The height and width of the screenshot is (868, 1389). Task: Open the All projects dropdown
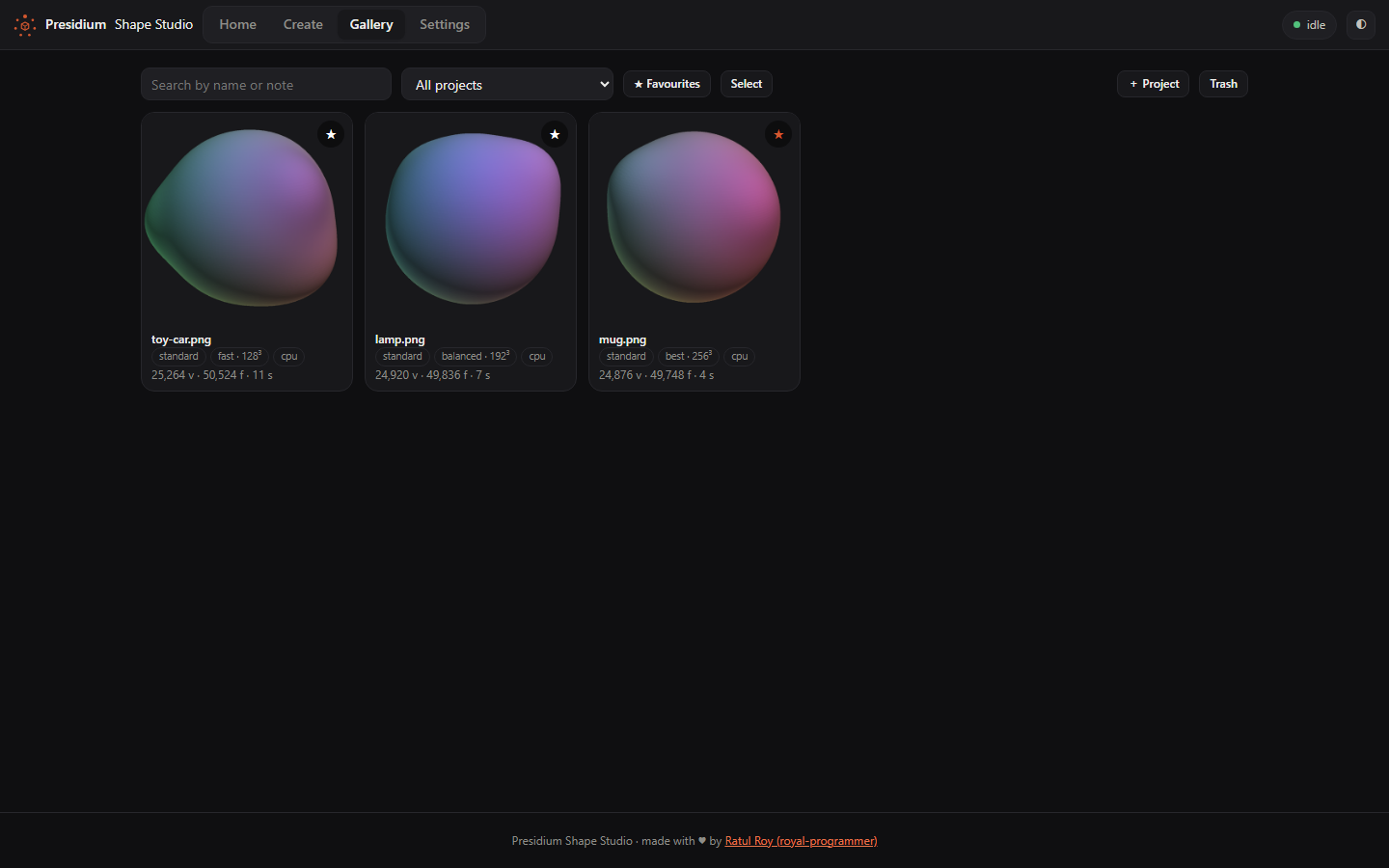(x=507, y=84)
